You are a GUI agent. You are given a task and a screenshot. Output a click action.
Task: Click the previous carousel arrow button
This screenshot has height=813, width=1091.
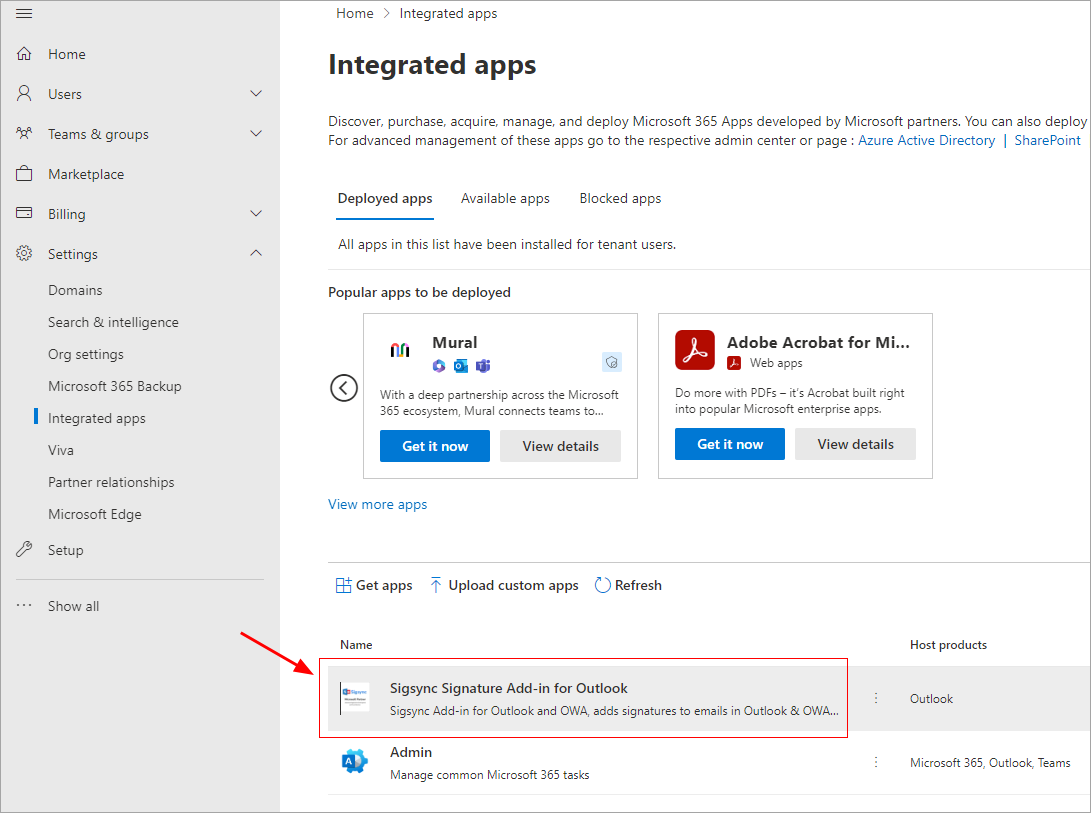point(344,388)
